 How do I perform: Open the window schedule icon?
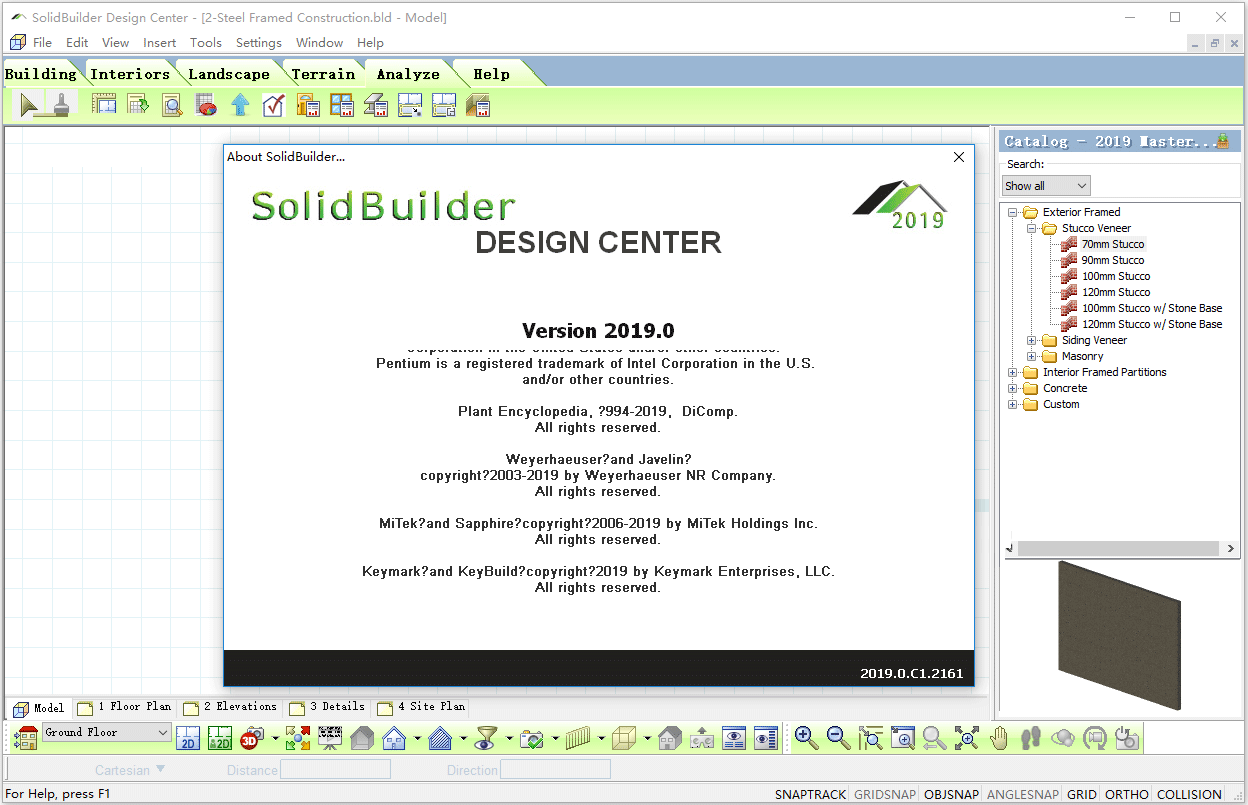[342, 105]
